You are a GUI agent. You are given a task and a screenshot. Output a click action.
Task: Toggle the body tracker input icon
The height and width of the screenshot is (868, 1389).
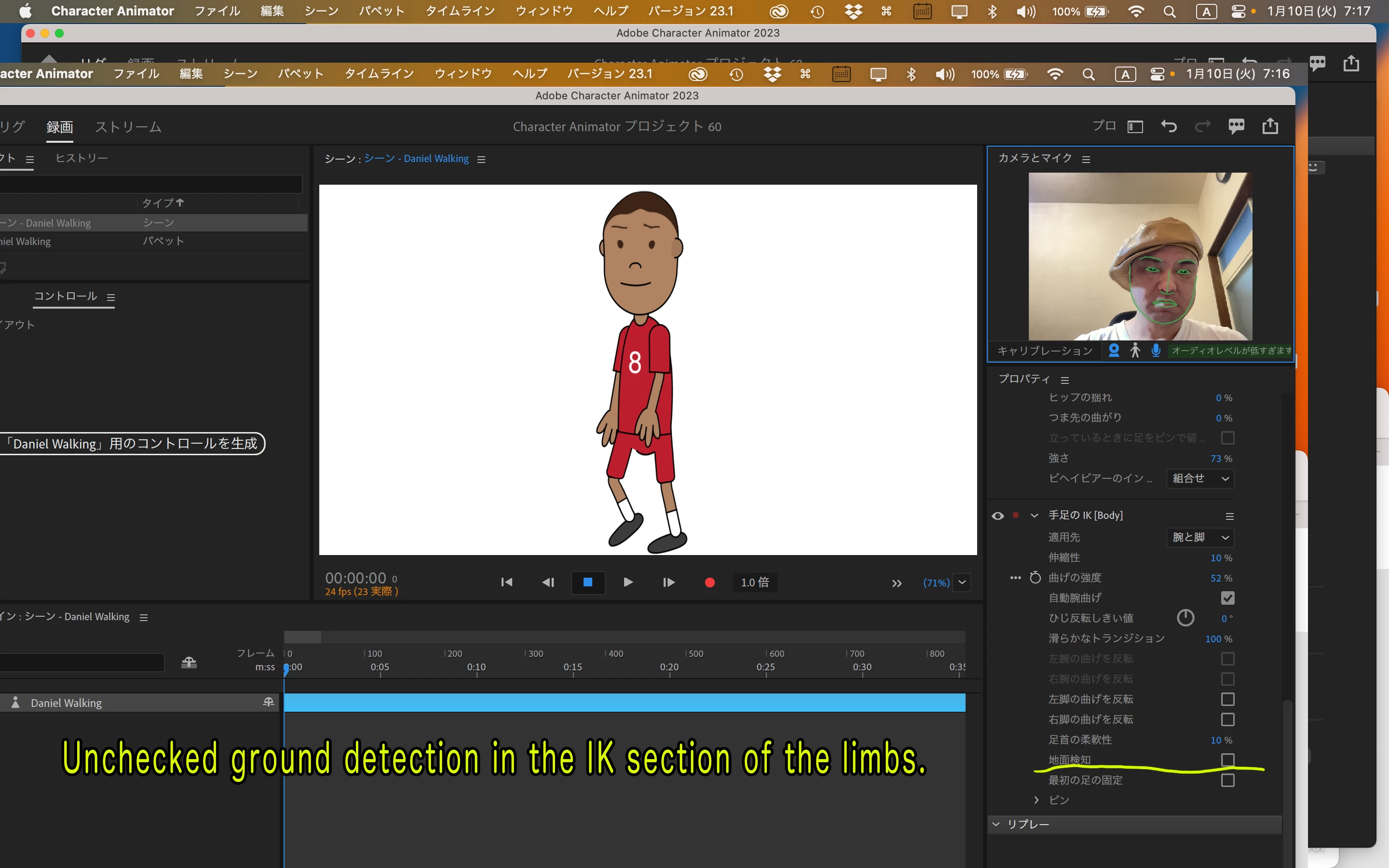point(1135,350)
